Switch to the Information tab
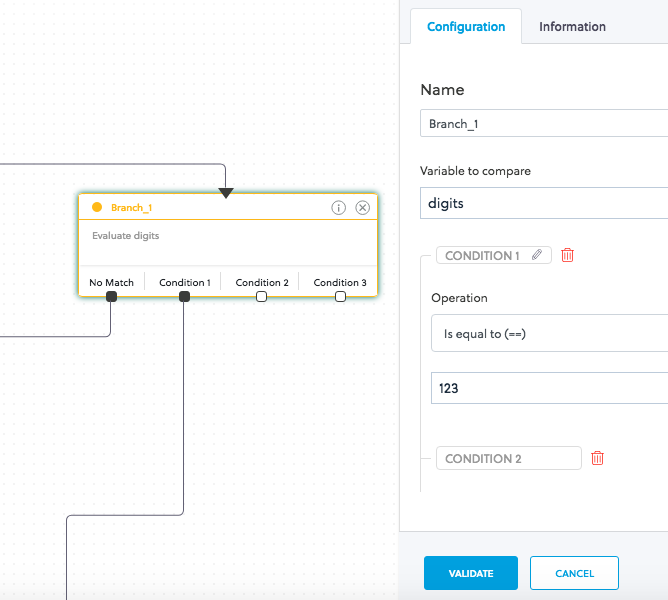The width and height of the screenshot is (668, 600). (x=572, y=27)
